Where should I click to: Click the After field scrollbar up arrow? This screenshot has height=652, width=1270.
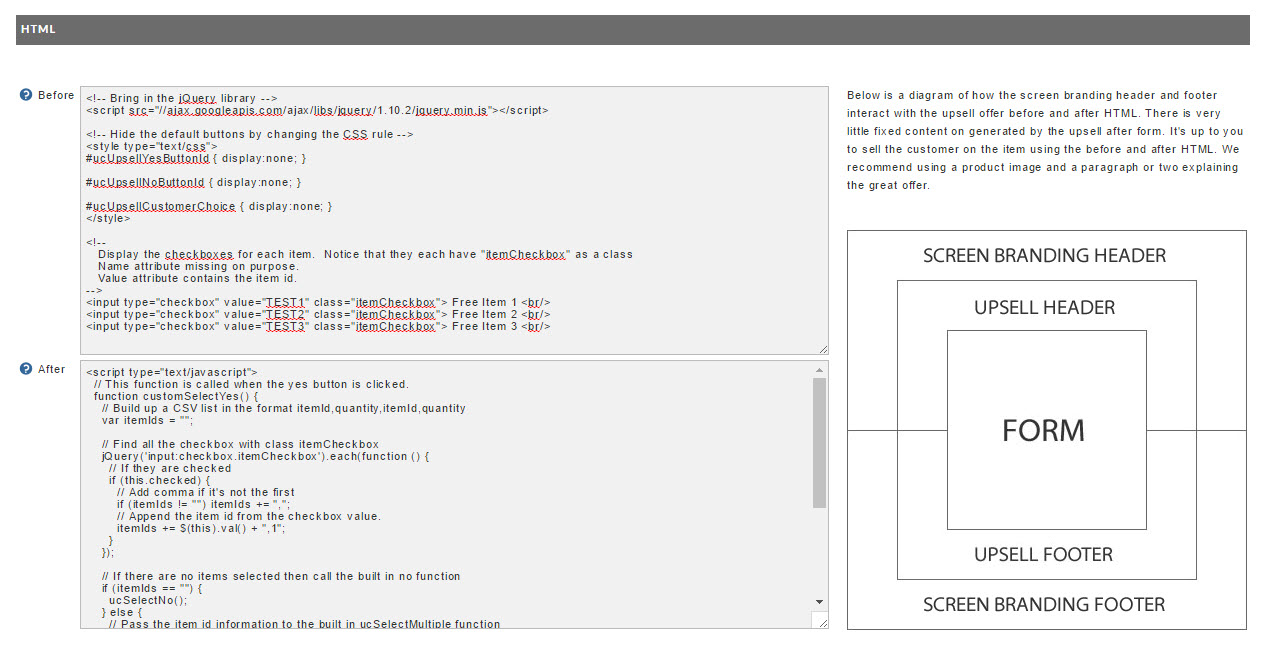(x=820, y=369)
